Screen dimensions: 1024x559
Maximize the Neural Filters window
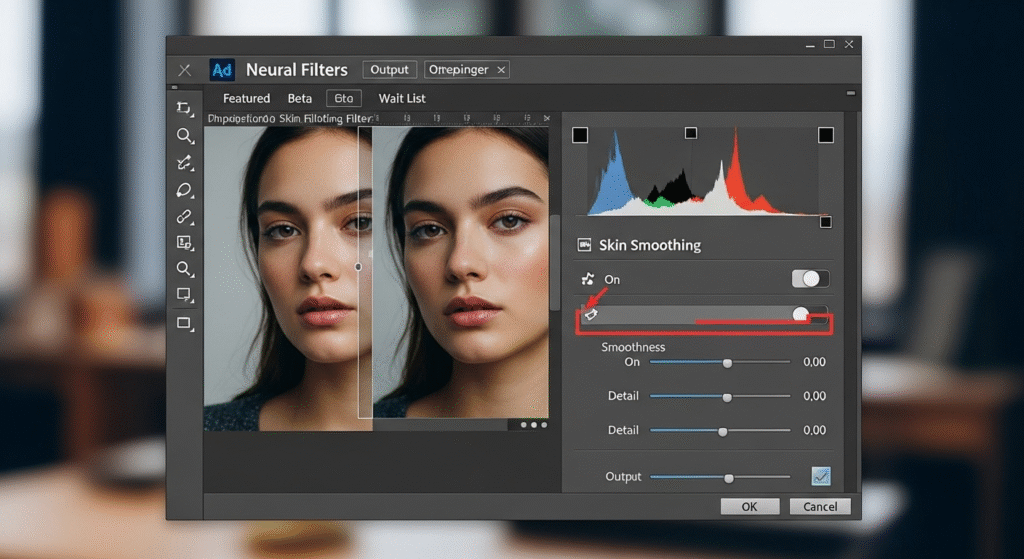point(829,44)
